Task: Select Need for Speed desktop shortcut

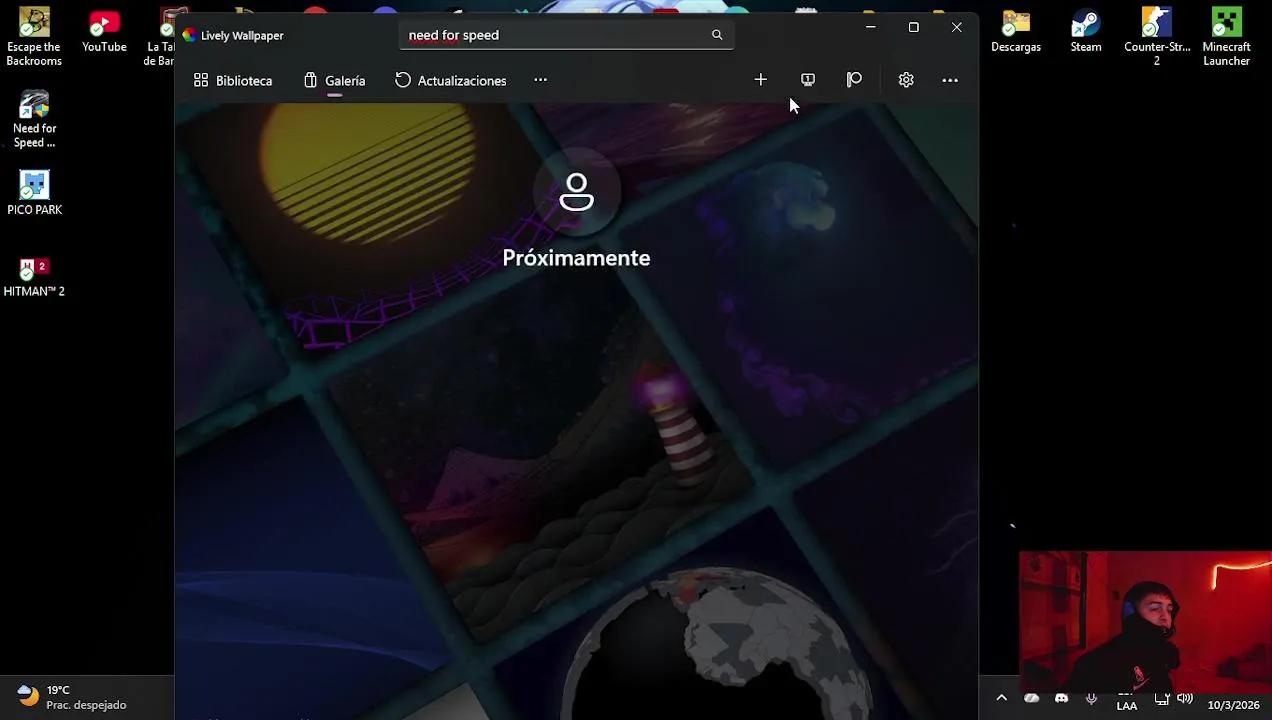Action: (x=34, y=119)
